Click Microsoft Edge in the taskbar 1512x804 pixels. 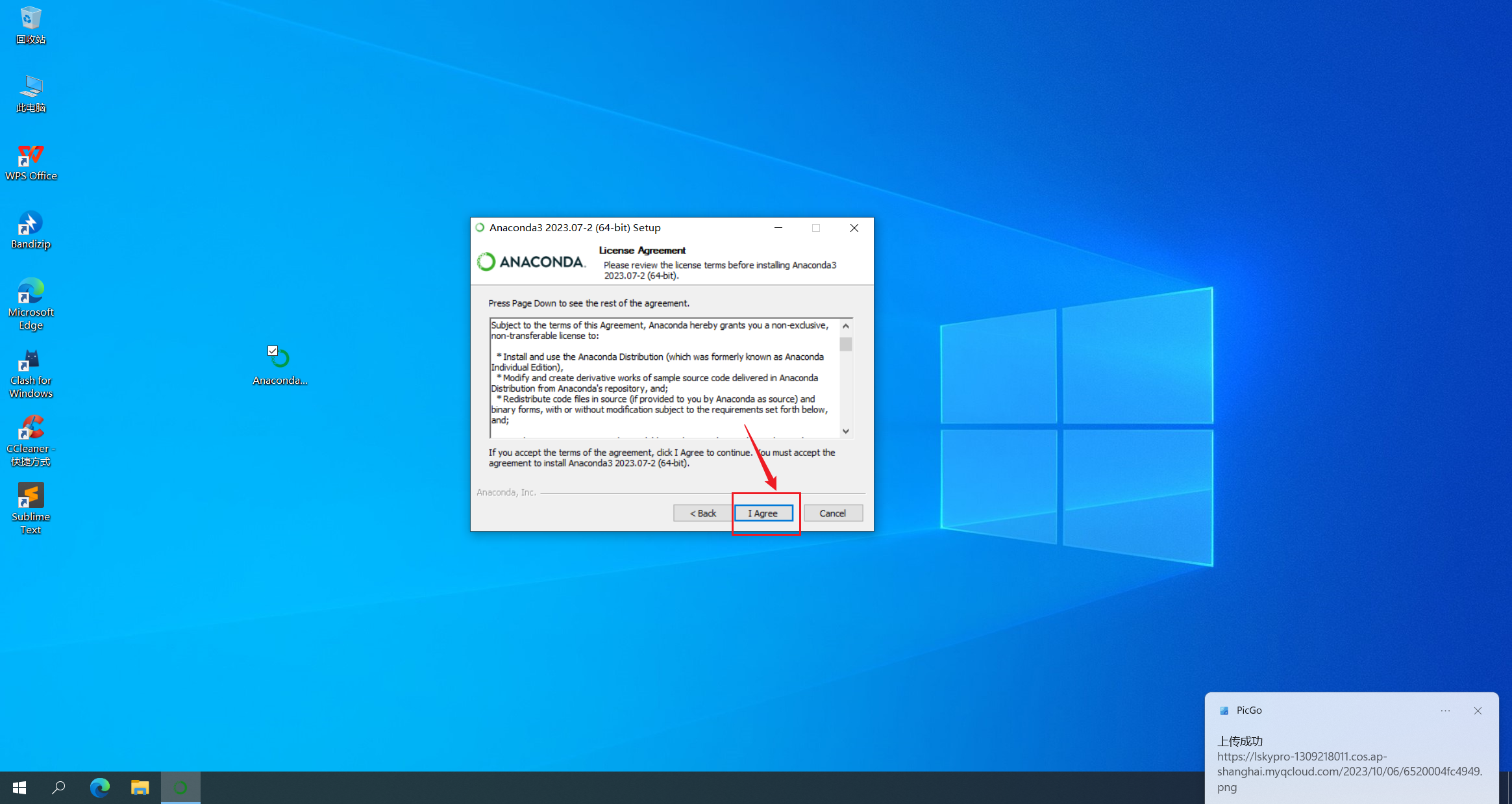[99, 788]
